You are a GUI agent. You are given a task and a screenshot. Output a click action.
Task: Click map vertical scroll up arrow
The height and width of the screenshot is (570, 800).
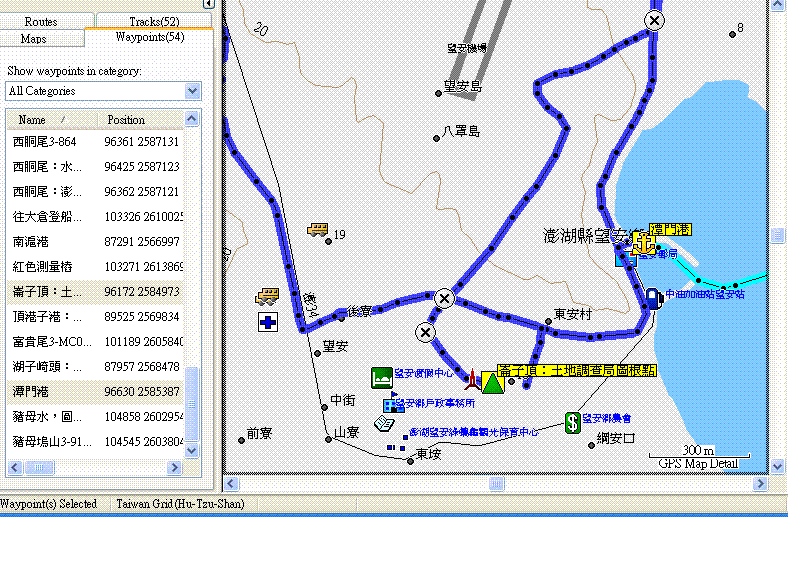(777, 5)
